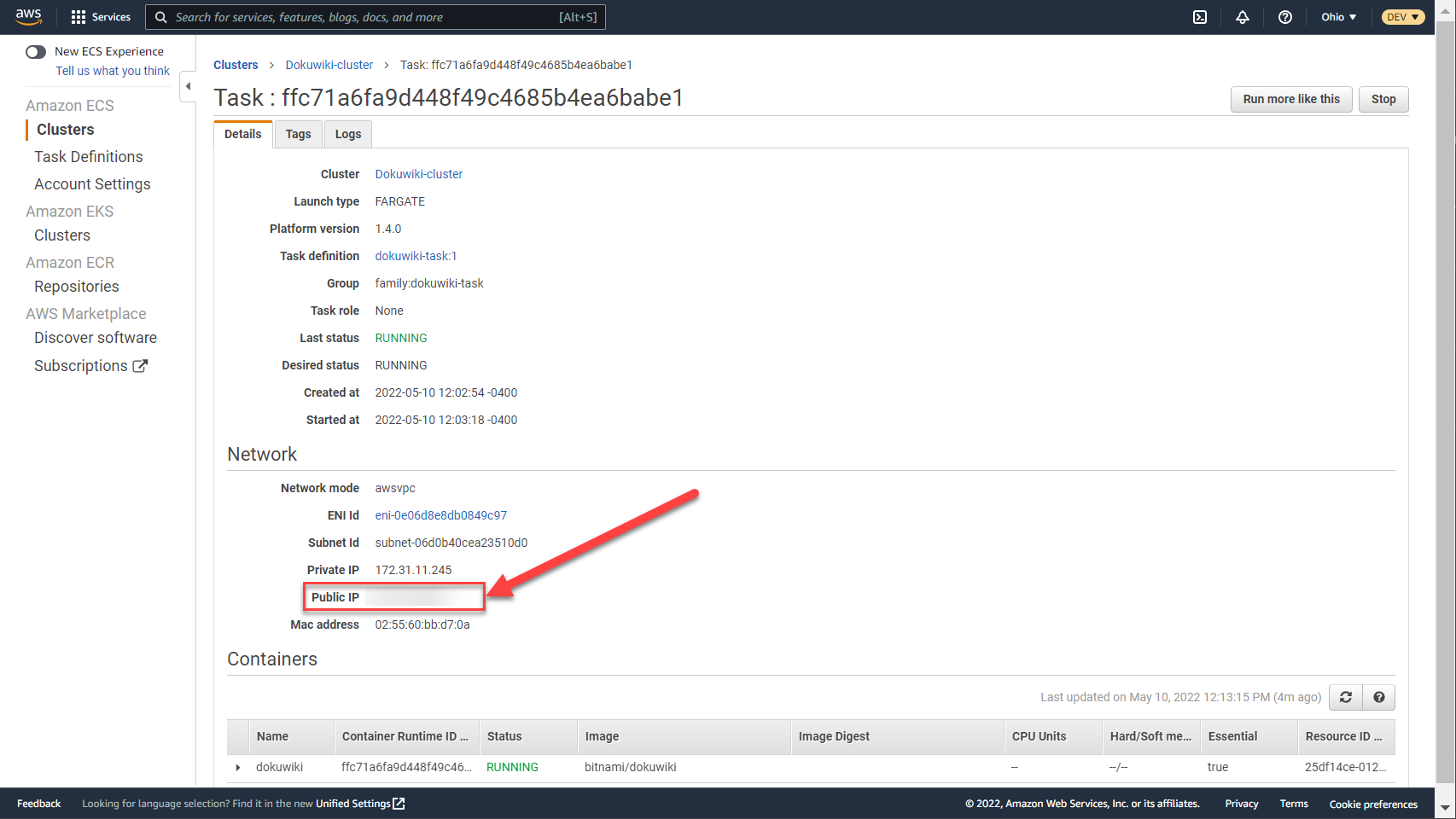Open the Ohio region dropdown
This screenshot has height=819, width=1456.
click(x=1339, y=17)
